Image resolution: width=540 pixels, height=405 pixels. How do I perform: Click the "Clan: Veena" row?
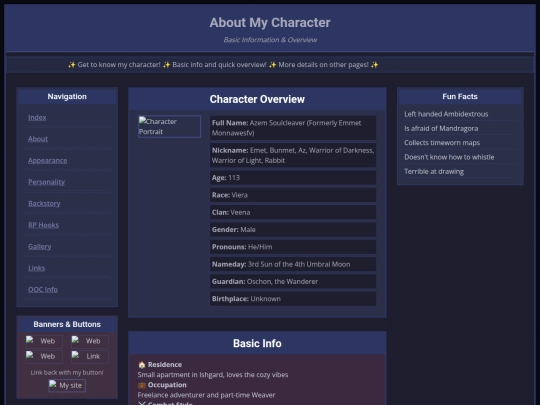point(293,212)
